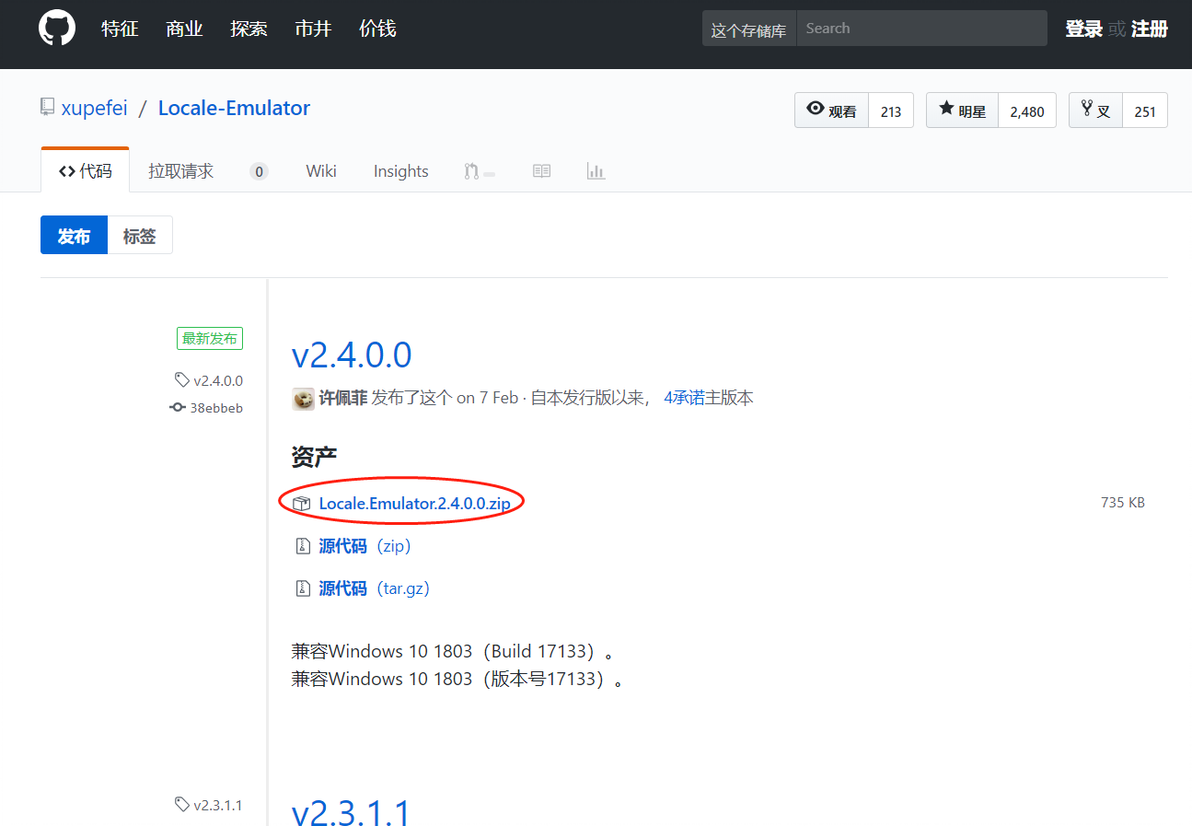Switch to the Wiki tab
This screenshot has height=826, width=1192.
321,171
